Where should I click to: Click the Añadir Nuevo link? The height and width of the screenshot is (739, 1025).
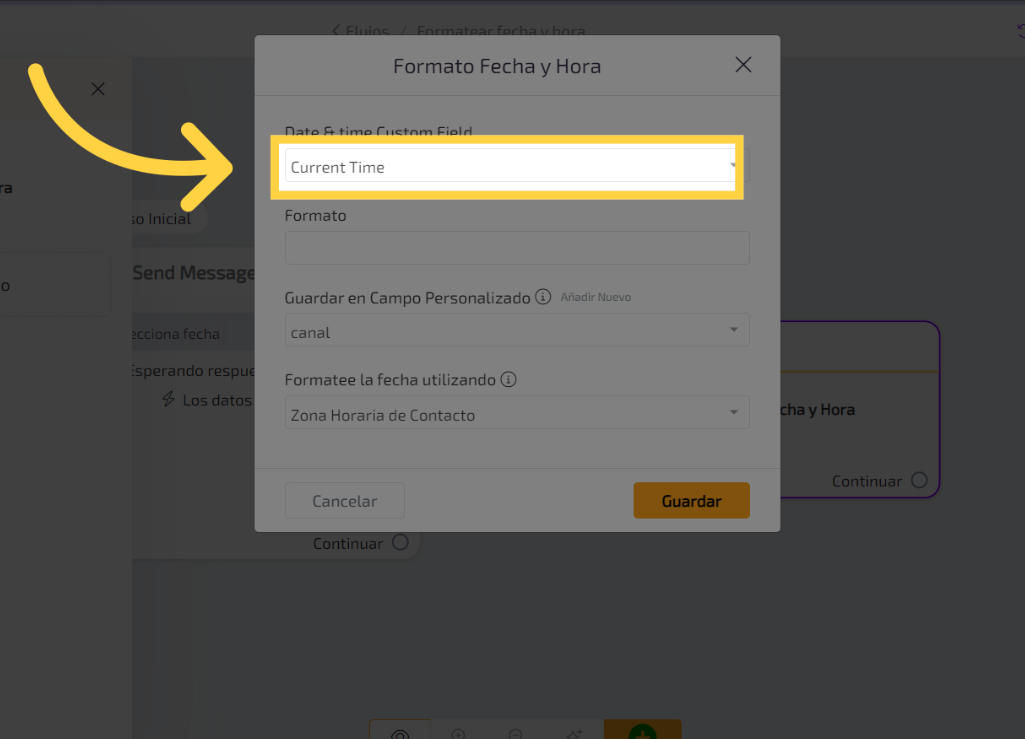click(596, 297)
